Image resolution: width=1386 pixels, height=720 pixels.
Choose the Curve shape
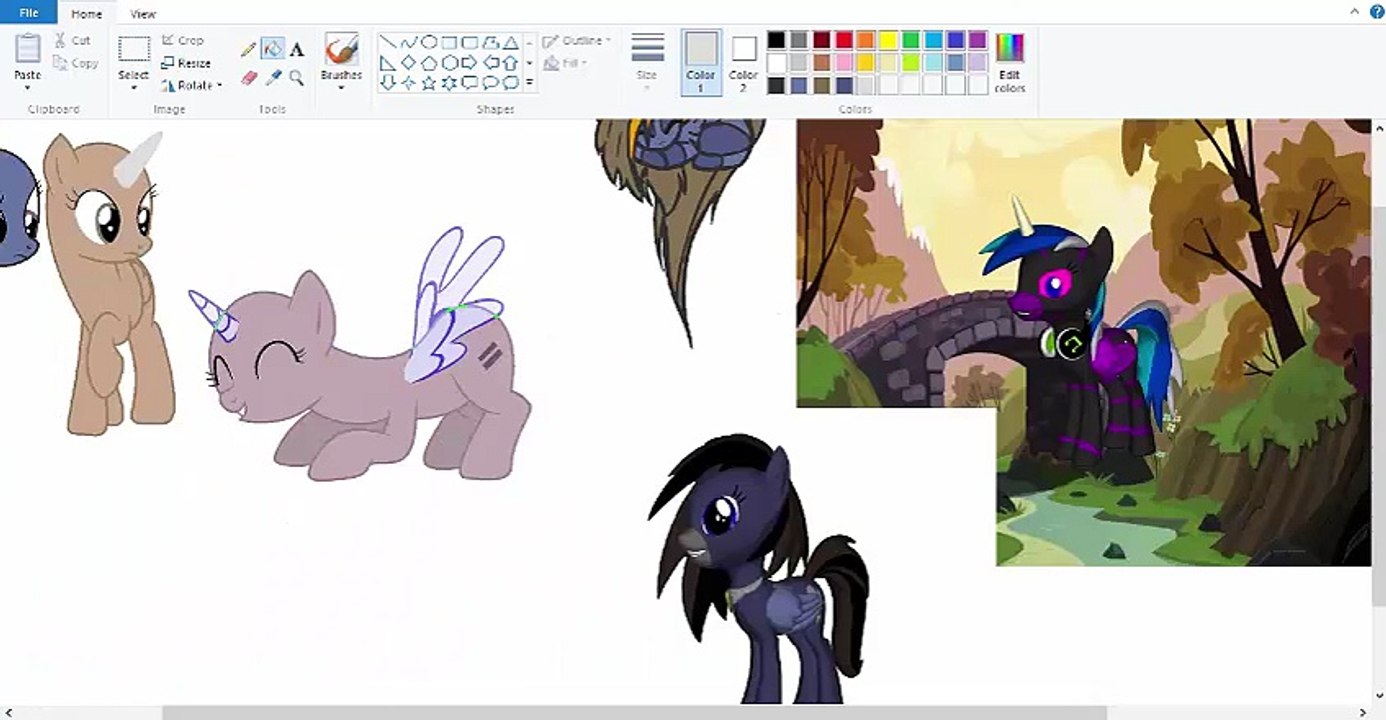(408, 42)
